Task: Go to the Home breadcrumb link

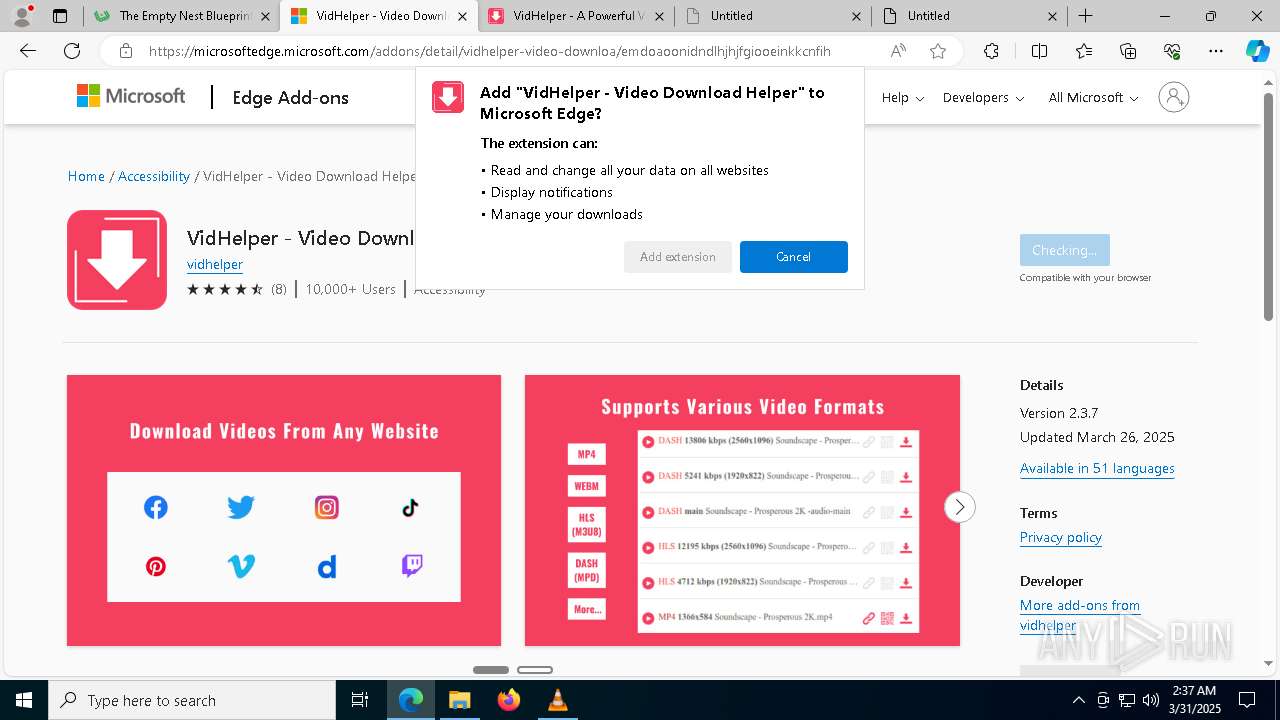Action: tap(86, 176)
